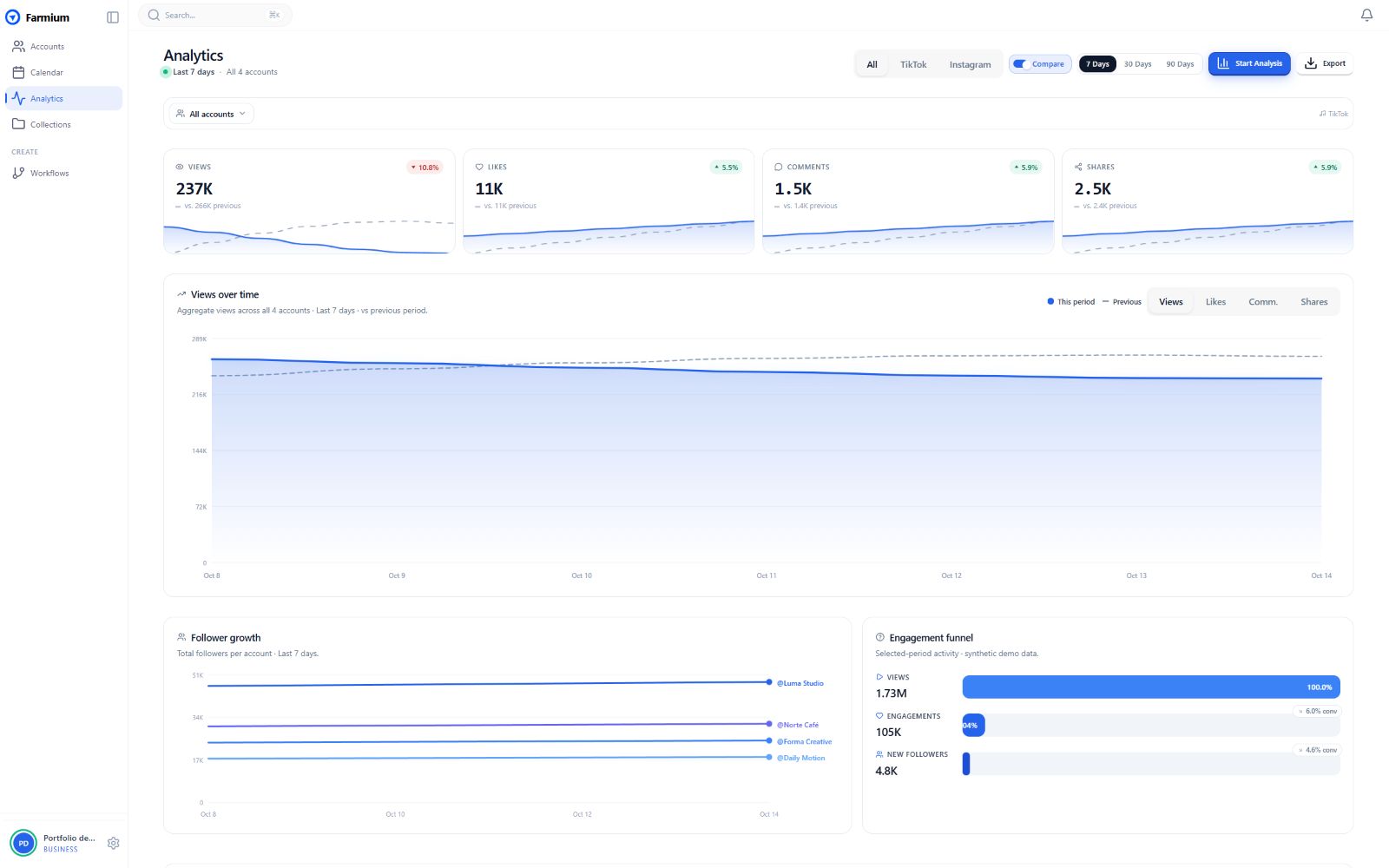Toggle Previous legend series
Viewport: 1389px width, 868px height.
1122,302
